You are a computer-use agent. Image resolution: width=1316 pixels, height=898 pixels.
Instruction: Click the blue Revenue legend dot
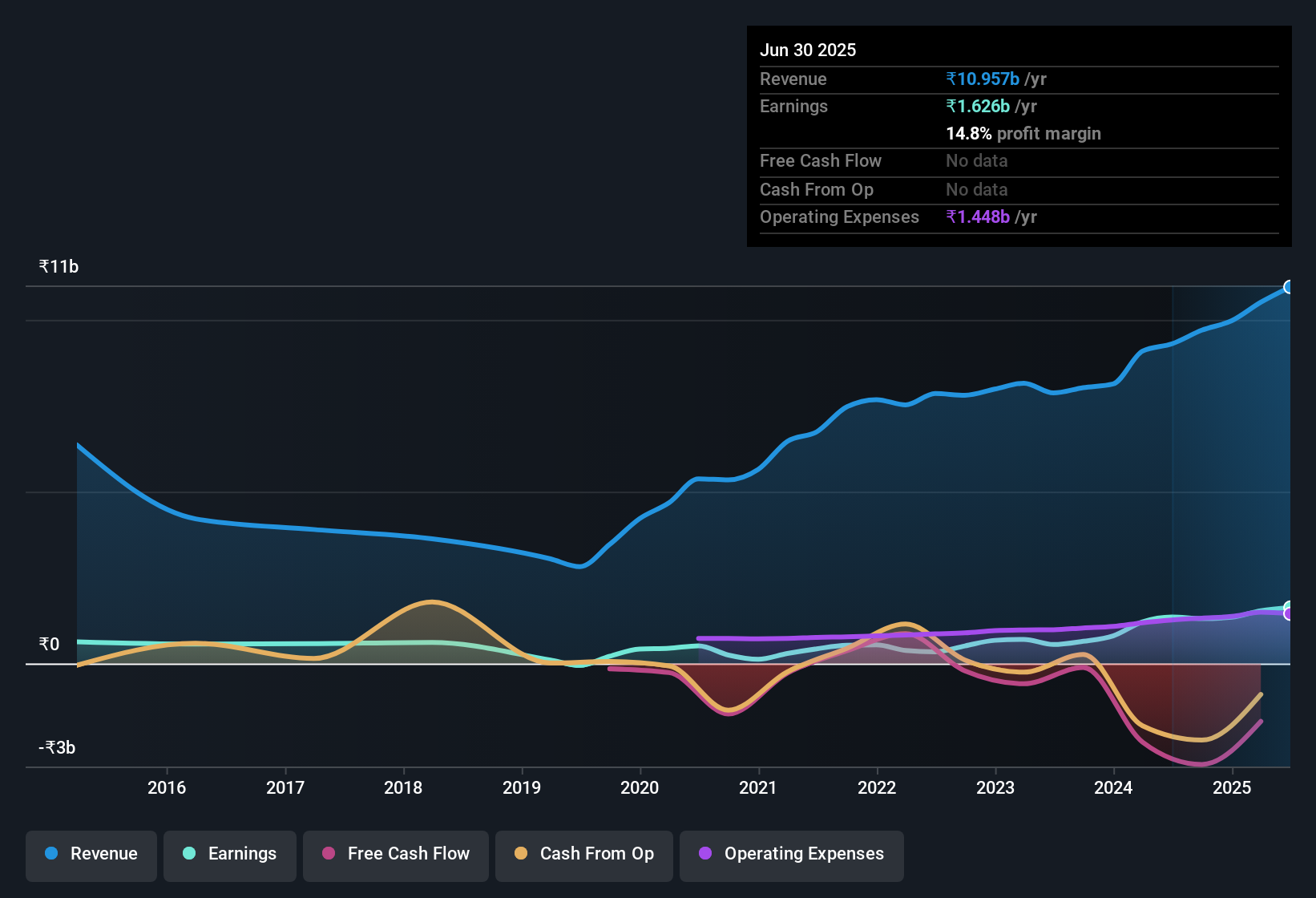point(50,854)
